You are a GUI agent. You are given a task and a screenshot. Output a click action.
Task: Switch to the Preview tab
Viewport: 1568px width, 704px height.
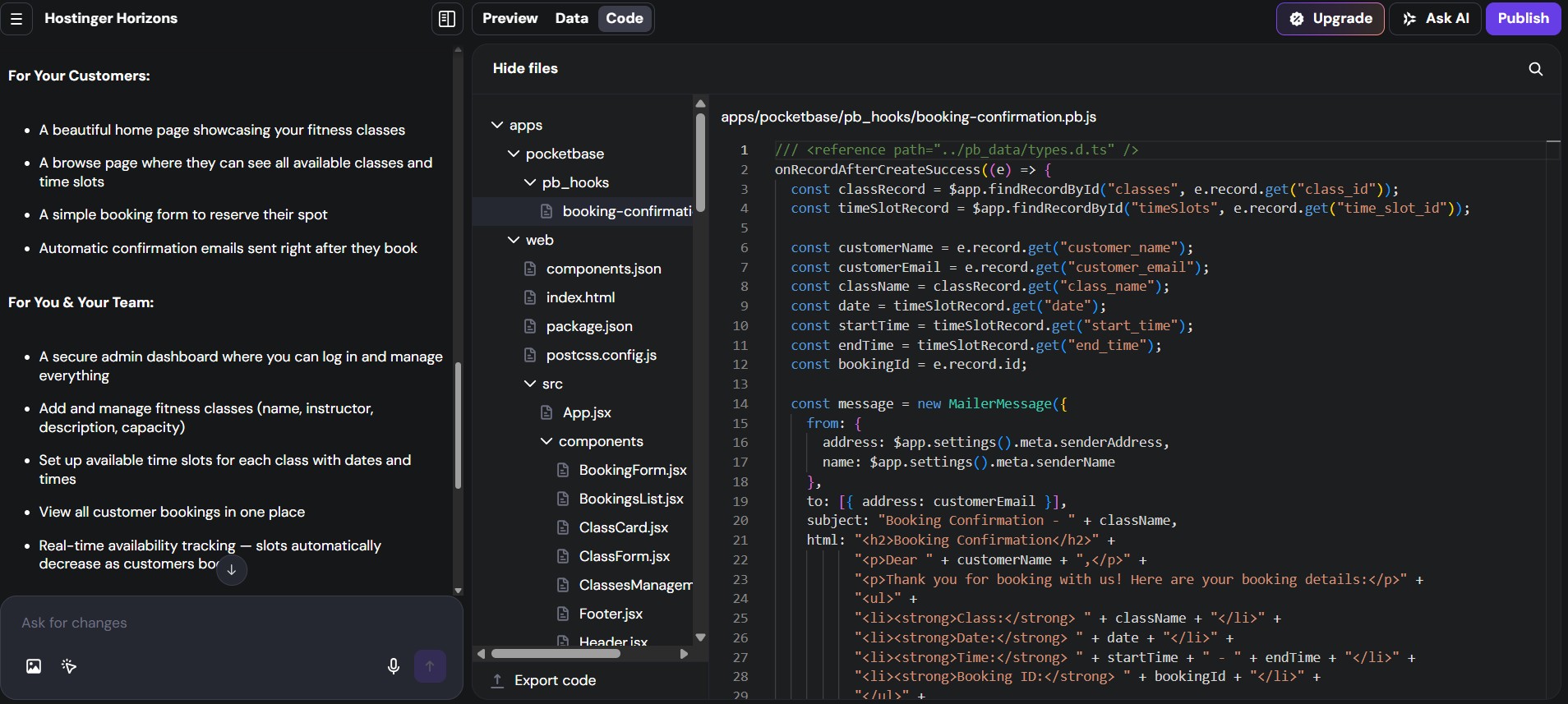[510, 18]
